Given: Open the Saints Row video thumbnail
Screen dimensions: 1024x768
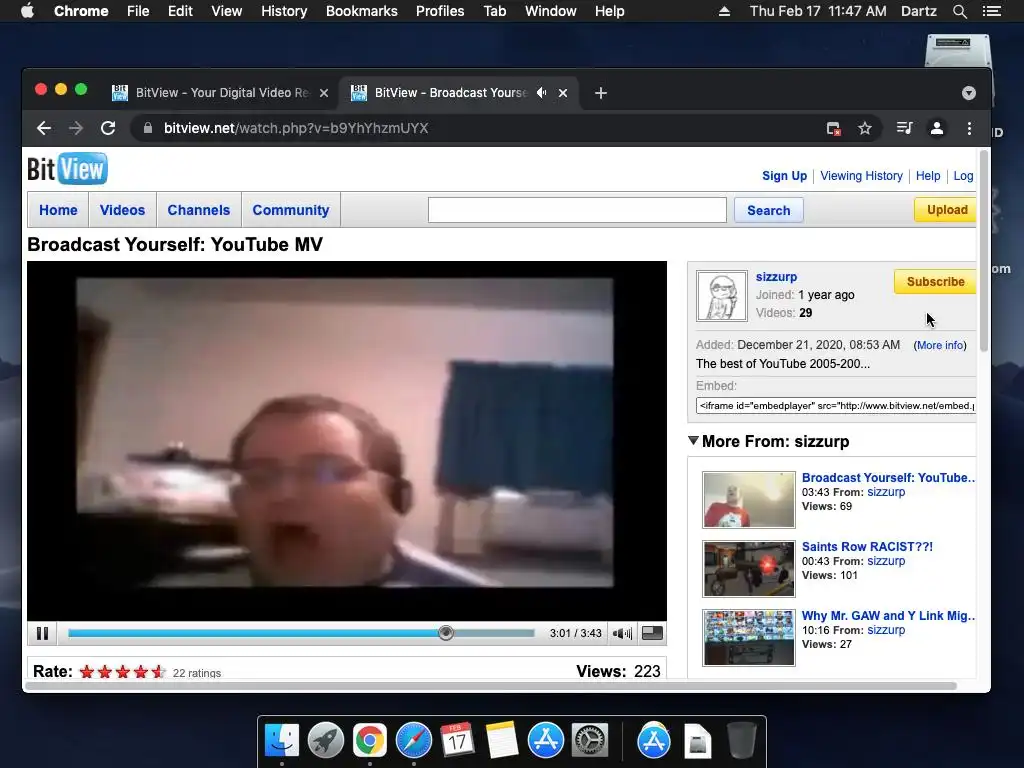Looking at the screenshot, I should point(749,569).
